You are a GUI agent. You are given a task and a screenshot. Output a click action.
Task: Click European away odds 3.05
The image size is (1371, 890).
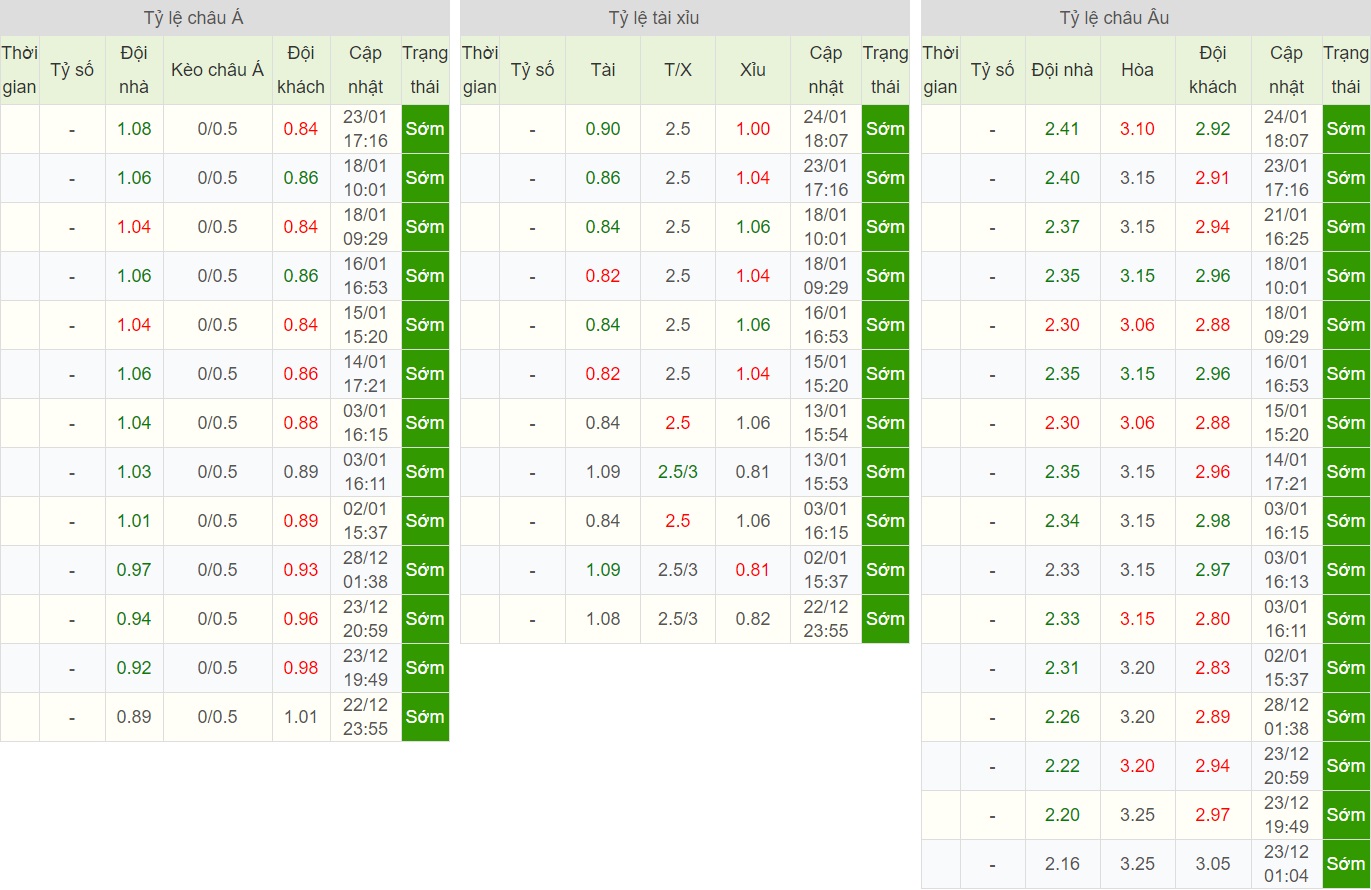(1213, 864)
